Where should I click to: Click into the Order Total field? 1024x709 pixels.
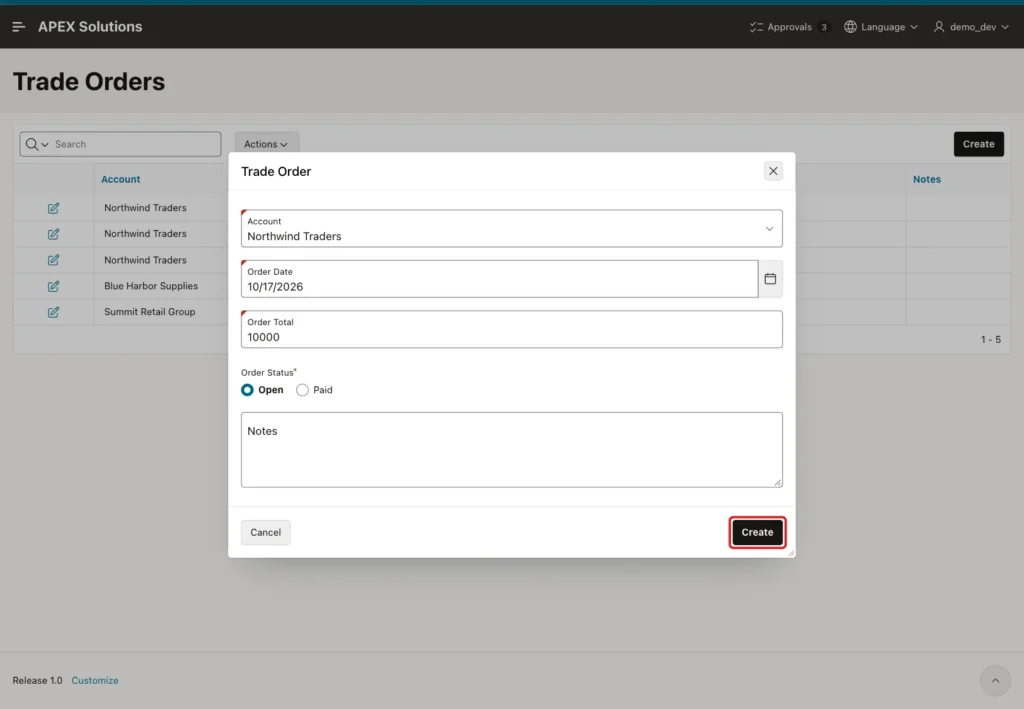tap(511, 329)
